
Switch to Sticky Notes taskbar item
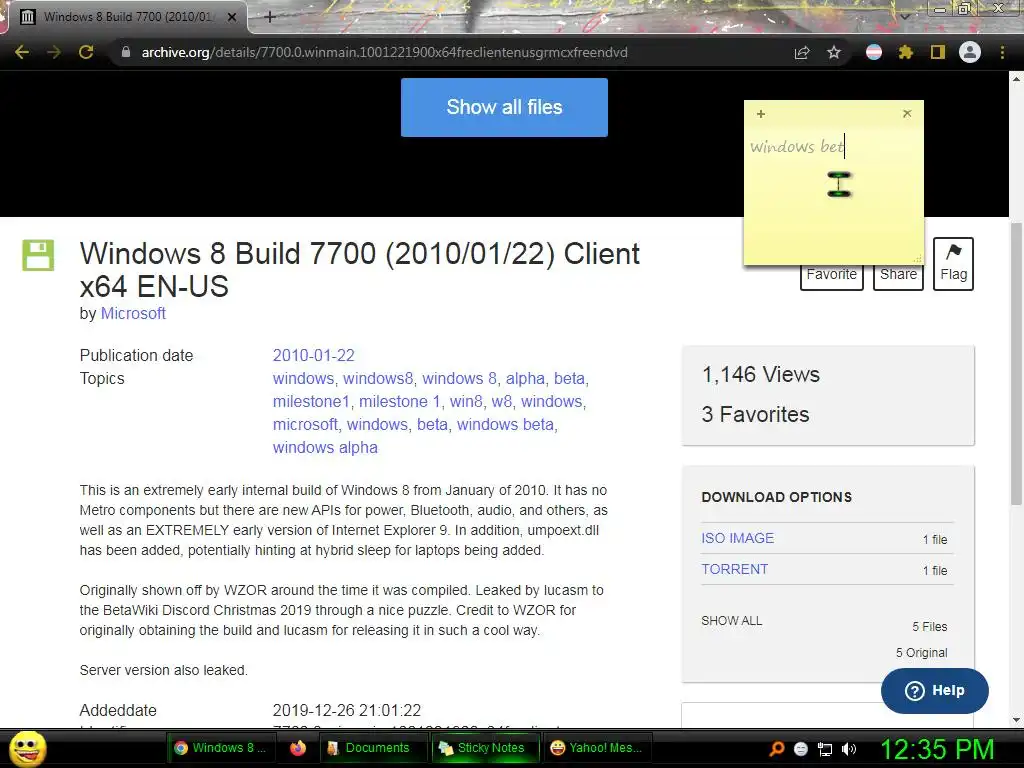tap(484, 748)
